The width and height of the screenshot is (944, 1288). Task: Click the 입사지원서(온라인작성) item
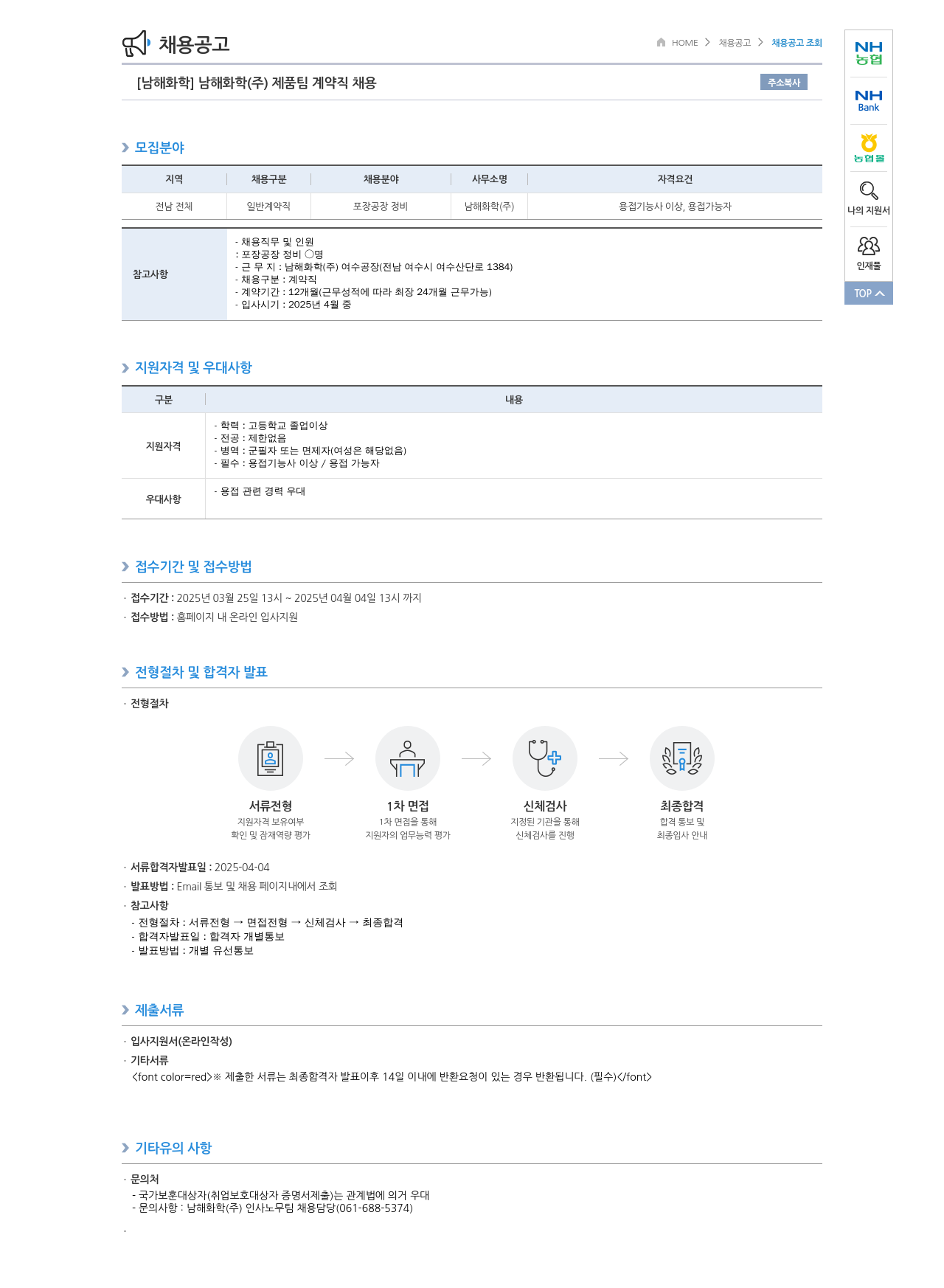(181, 1042)
